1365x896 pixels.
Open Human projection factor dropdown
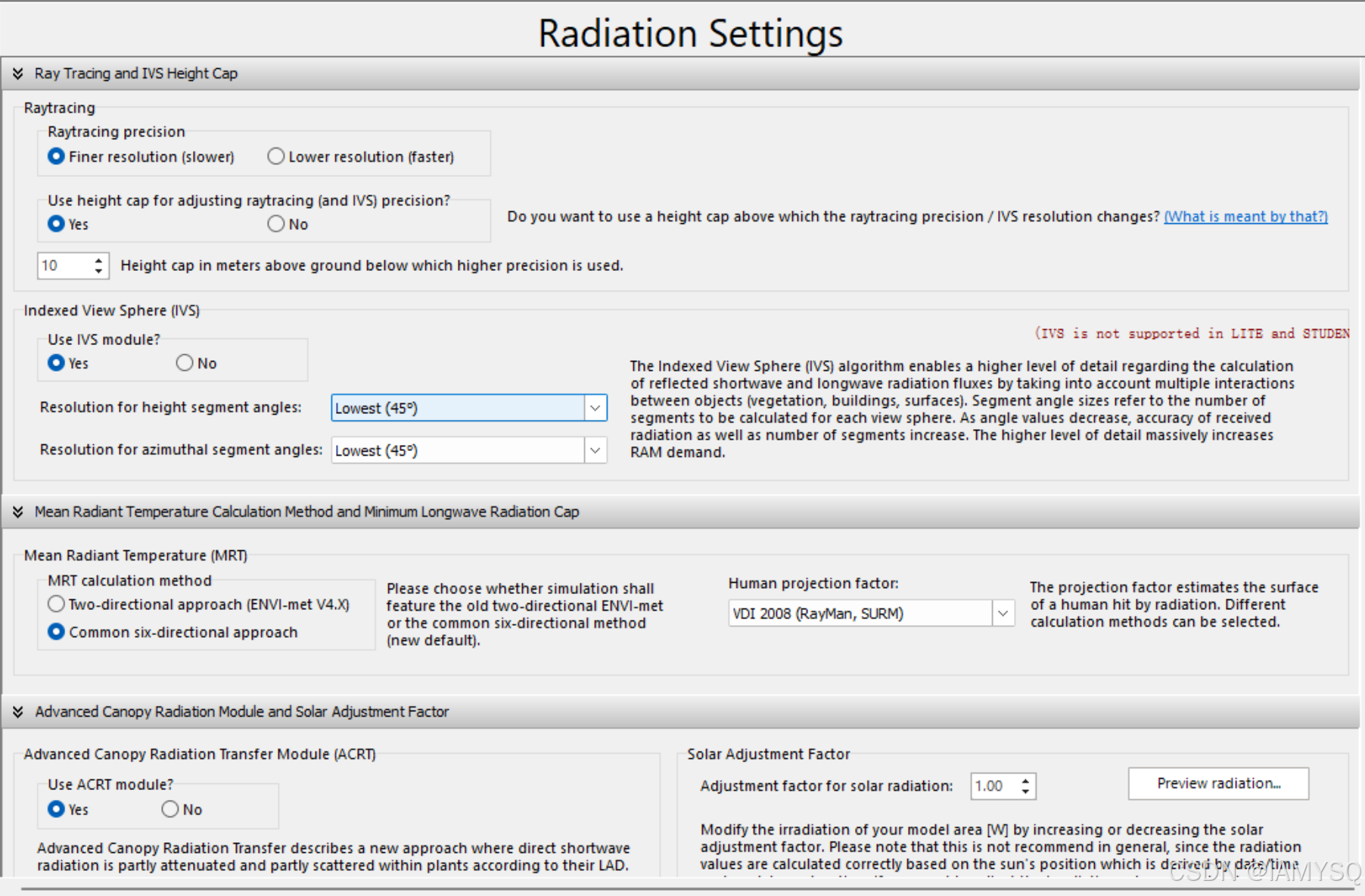click(x=1003, y=614)
